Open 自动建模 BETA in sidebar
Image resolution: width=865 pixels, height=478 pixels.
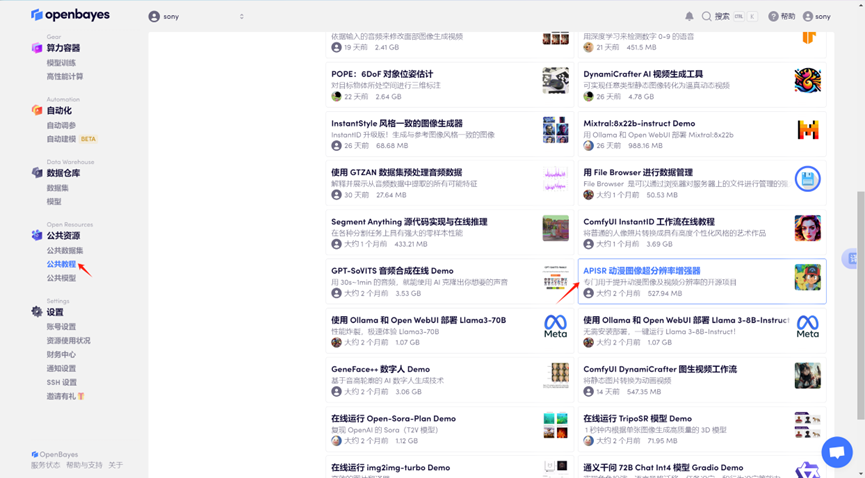tap(72, 139)
